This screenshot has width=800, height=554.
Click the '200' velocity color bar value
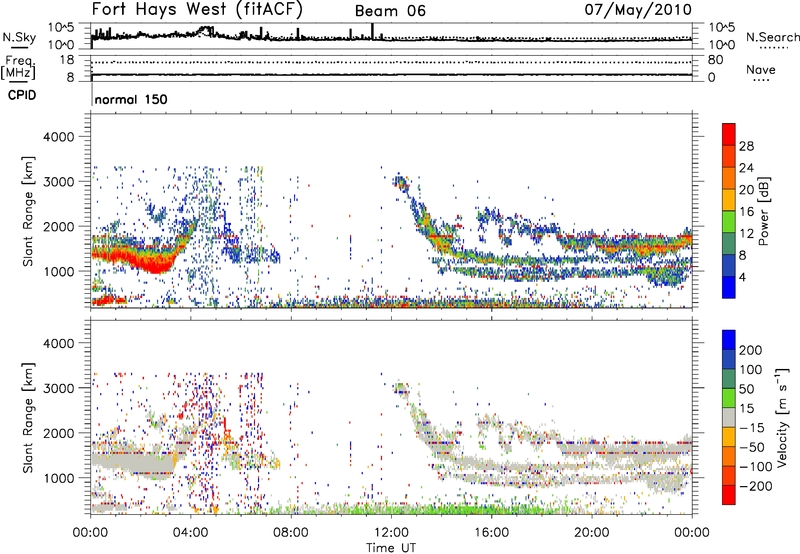click(751, 350)
